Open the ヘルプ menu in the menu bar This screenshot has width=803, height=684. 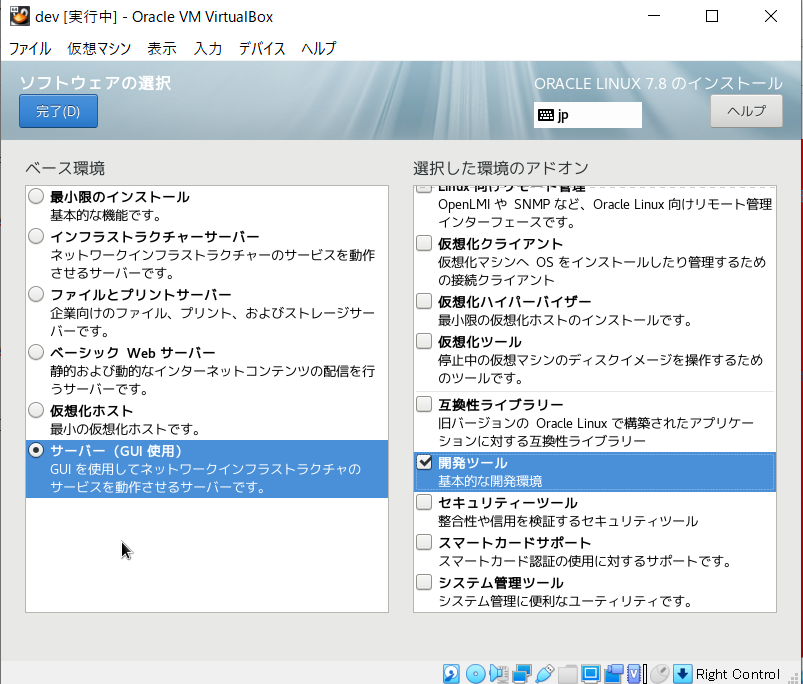click(x=319, y=49)
